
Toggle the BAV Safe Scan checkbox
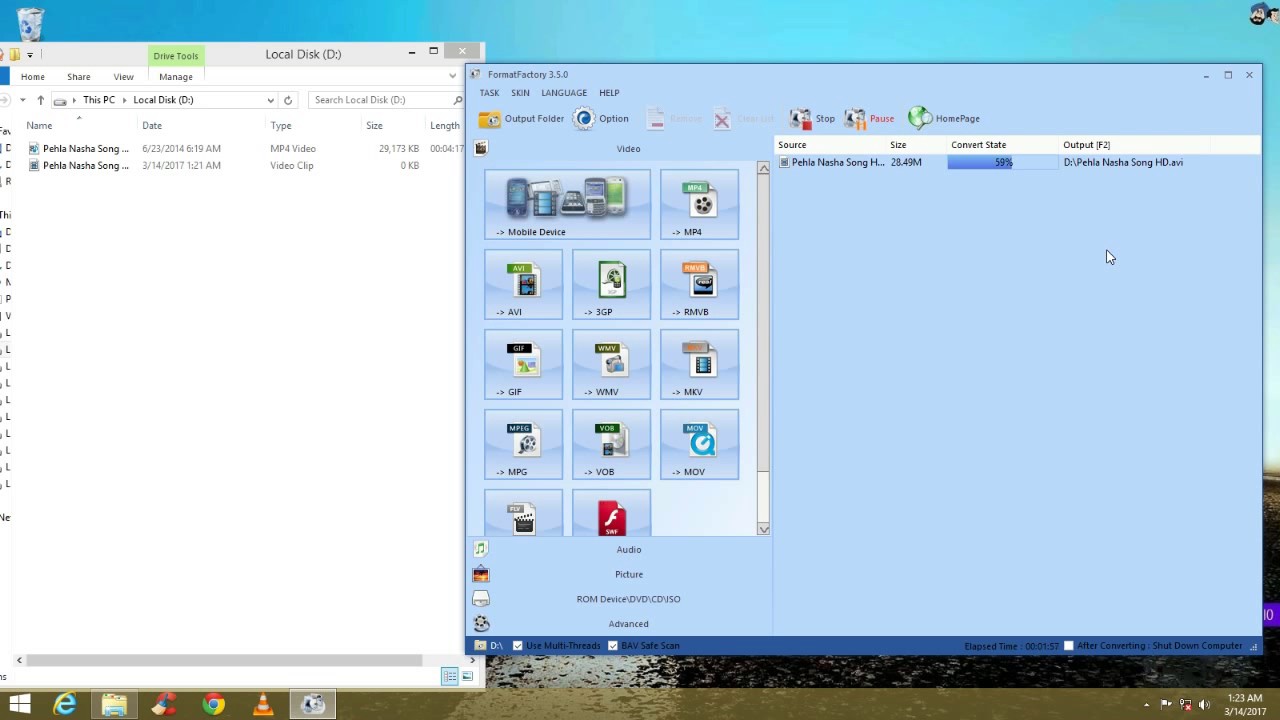click(x=613, y=646)
